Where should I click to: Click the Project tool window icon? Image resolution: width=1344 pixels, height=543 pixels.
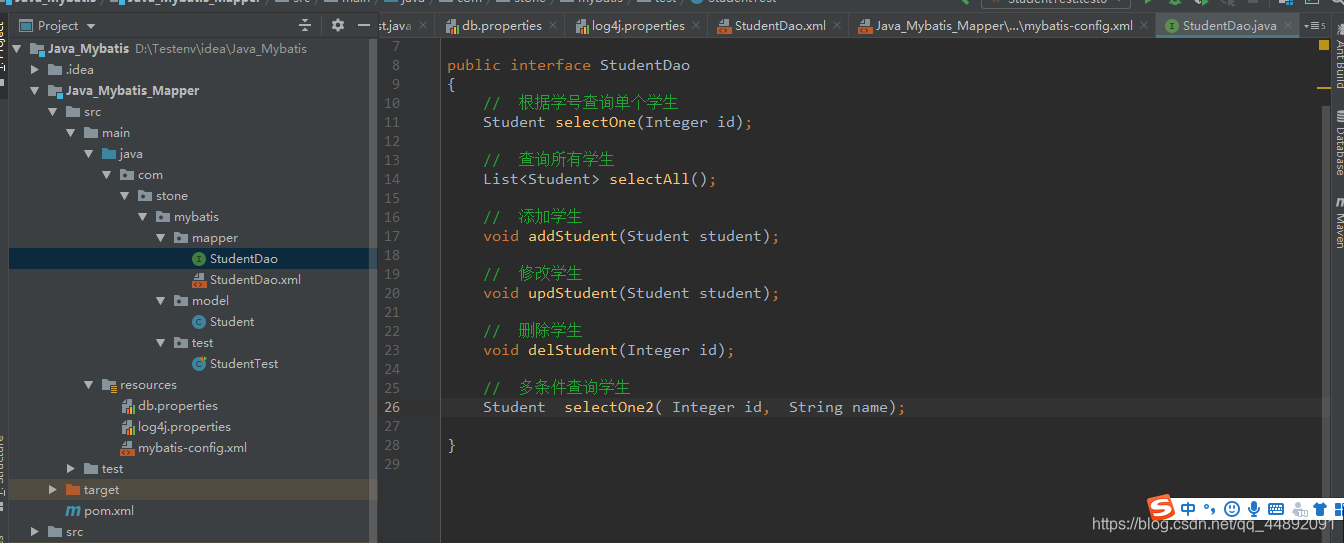point(26,25)
